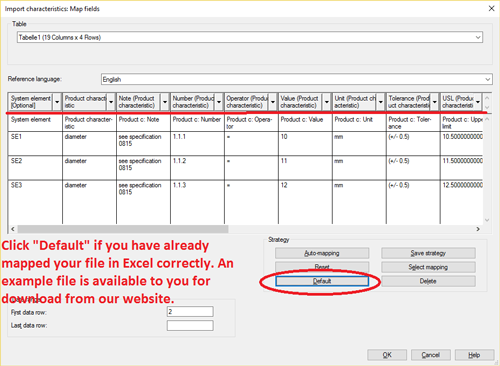Click the Save strategy button
Image resolution: width=500 pixels, height=366 pixels.
pyautogui.click(x=428, y=253)
